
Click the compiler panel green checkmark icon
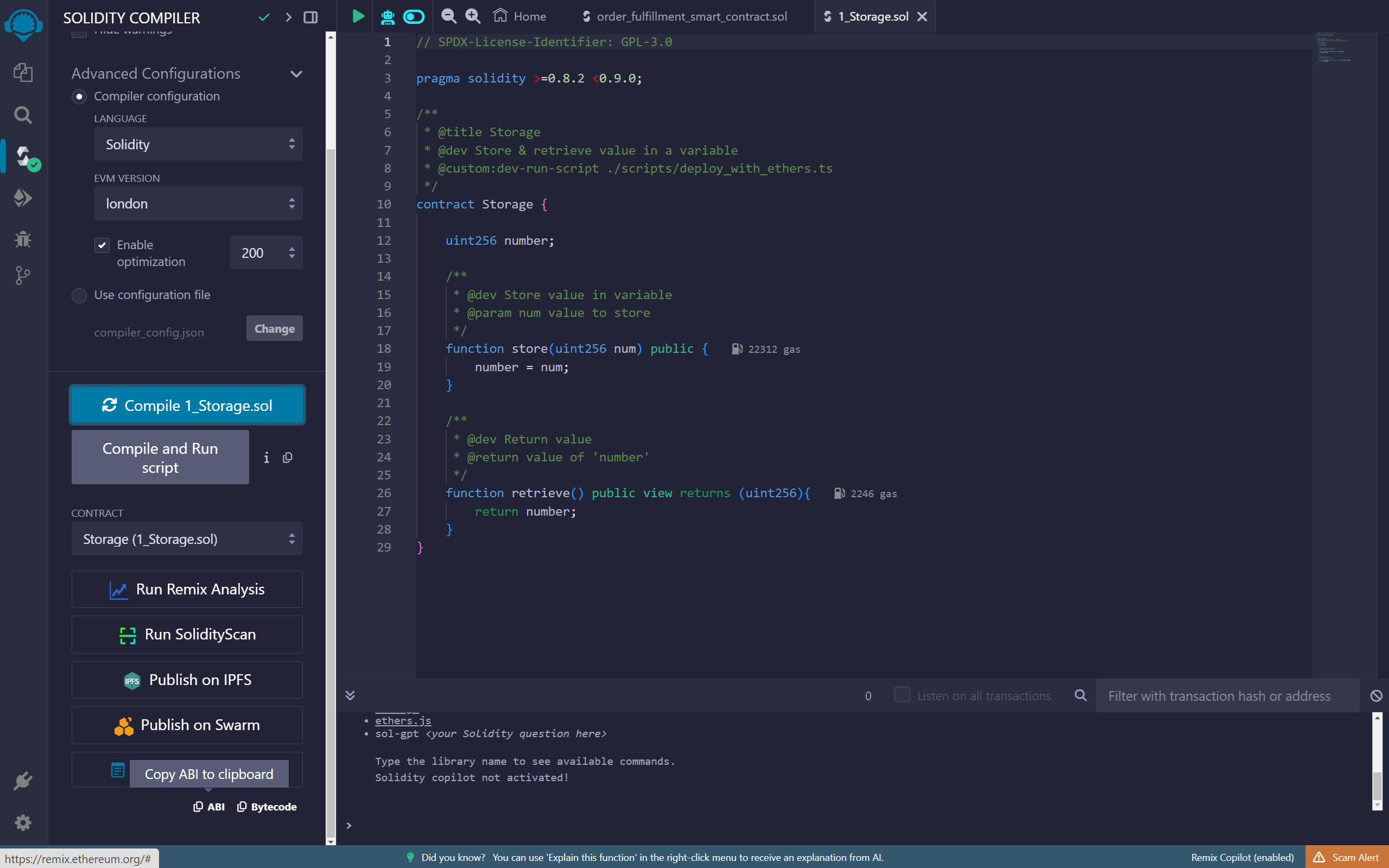264,17
